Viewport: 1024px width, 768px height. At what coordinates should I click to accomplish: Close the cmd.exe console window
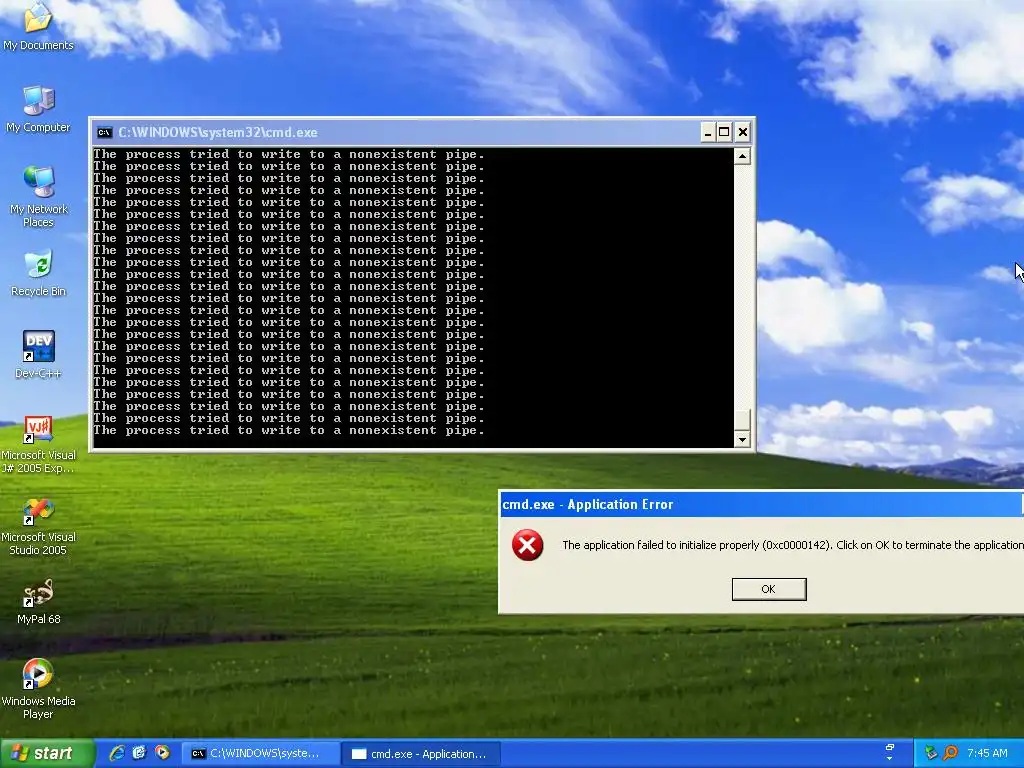click(x=743, y=133)
